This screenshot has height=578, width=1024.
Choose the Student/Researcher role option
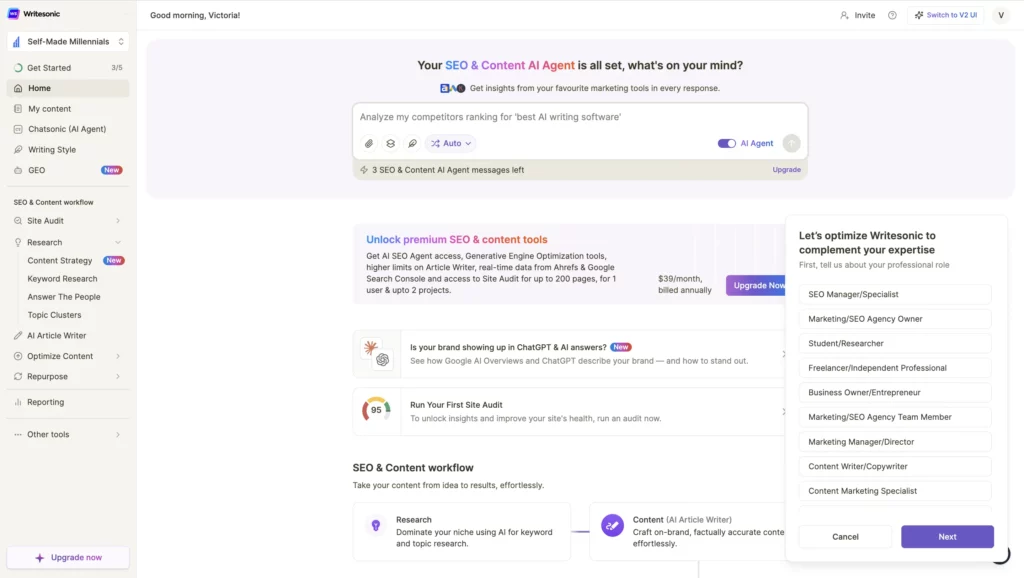pyautogui.click(x=894, y=342)
